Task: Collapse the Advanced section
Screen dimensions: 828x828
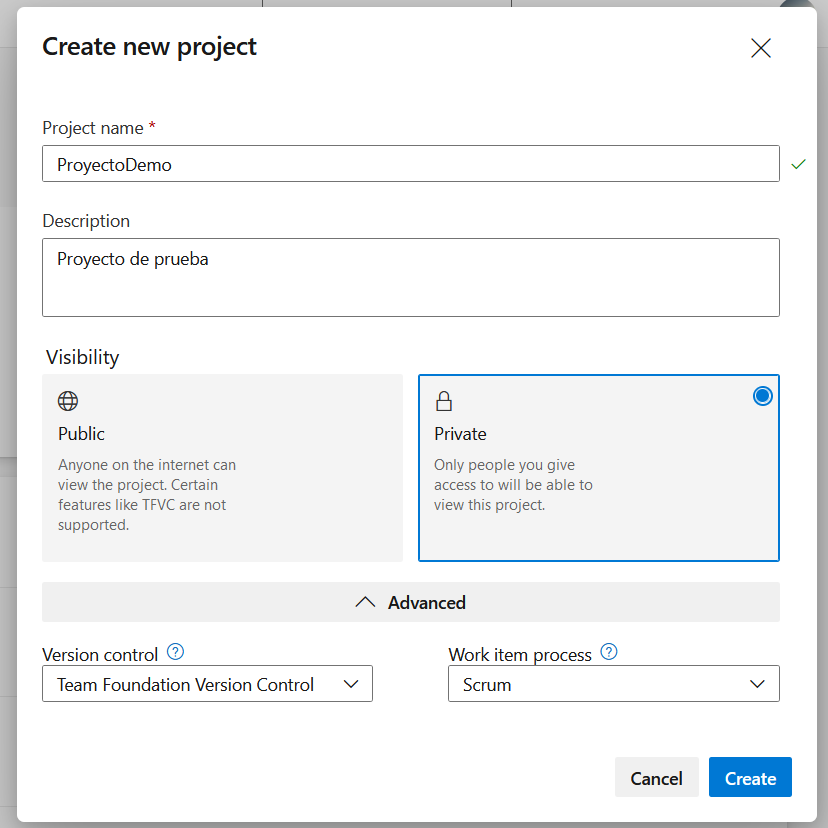Action: (x=411, y=602)
